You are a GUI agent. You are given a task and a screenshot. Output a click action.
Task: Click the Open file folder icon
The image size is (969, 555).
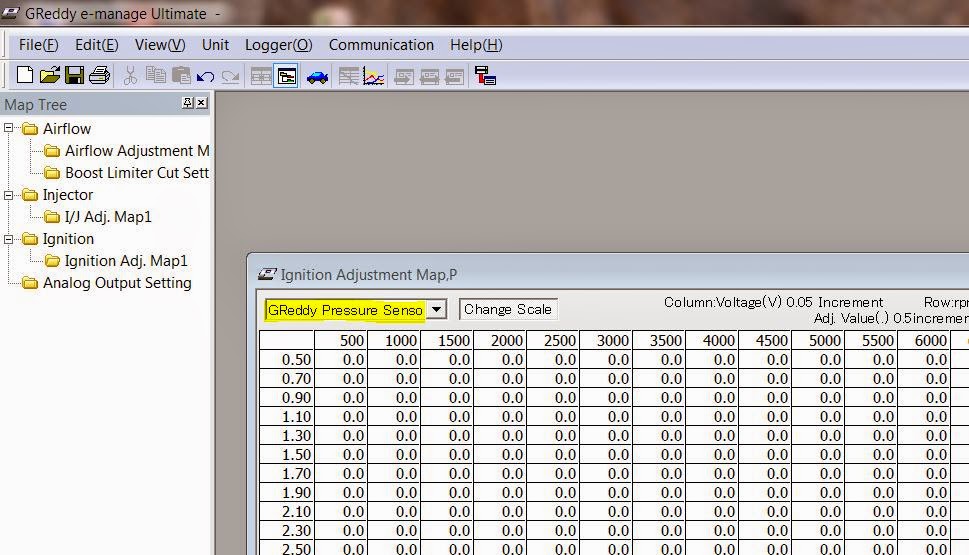[49, 76]
